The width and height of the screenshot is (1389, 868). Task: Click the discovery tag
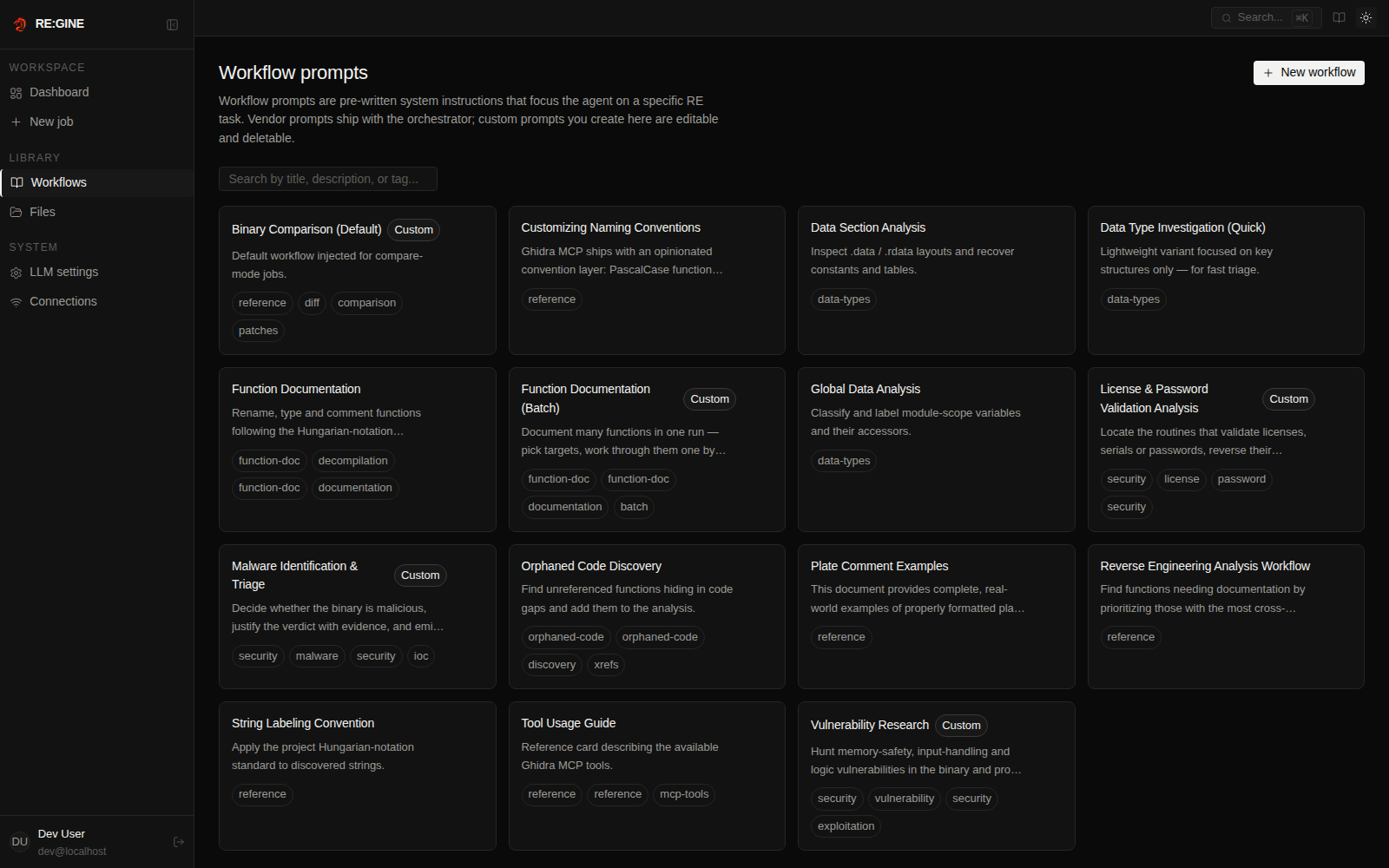pyautogui.click(x=552, y=665)
